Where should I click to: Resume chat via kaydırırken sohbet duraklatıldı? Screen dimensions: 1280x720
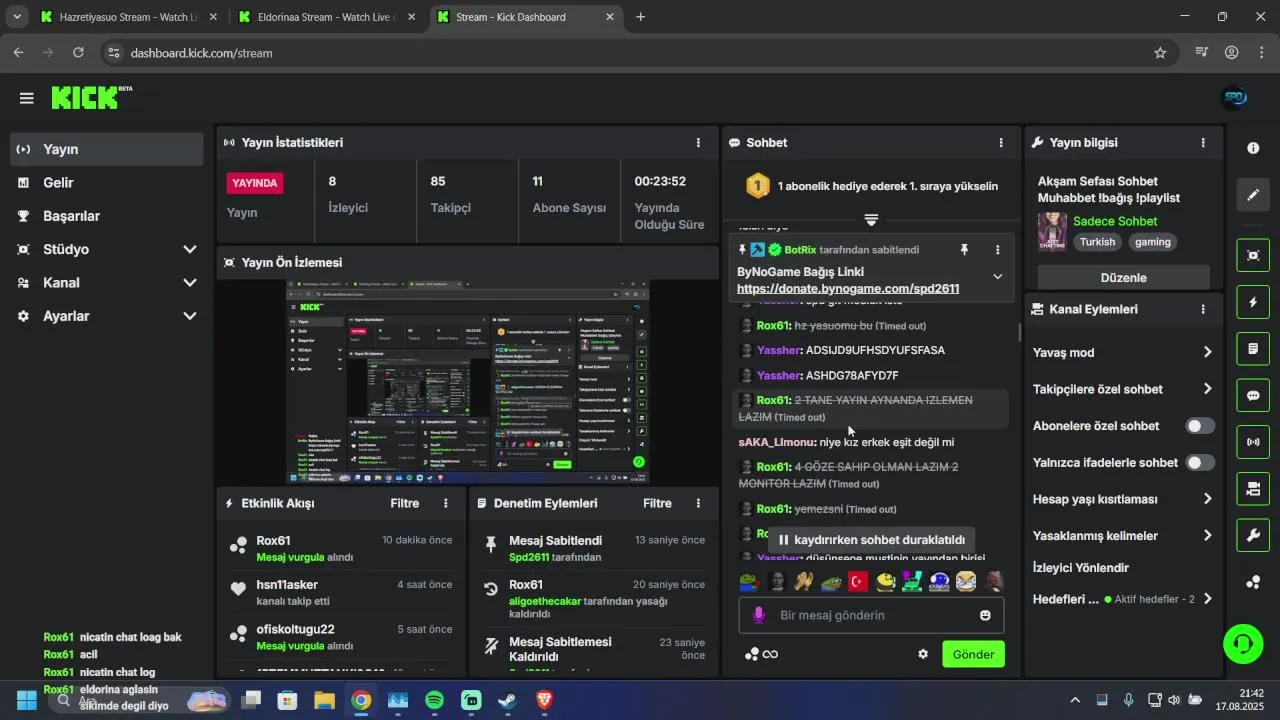871,540
